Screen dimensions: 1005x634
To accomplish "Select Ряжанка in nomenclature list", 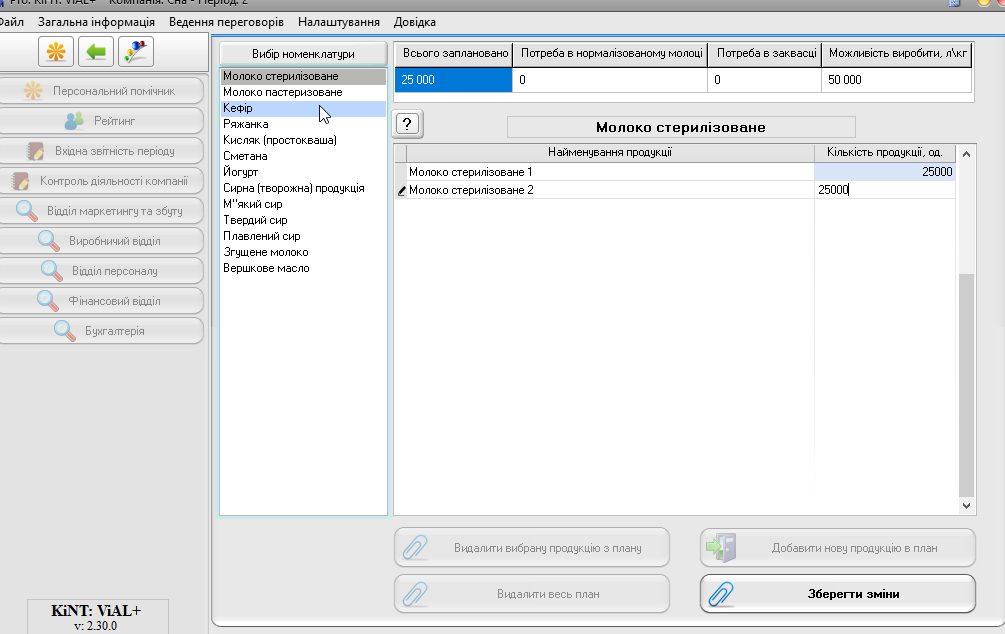I will coord(303,124).
